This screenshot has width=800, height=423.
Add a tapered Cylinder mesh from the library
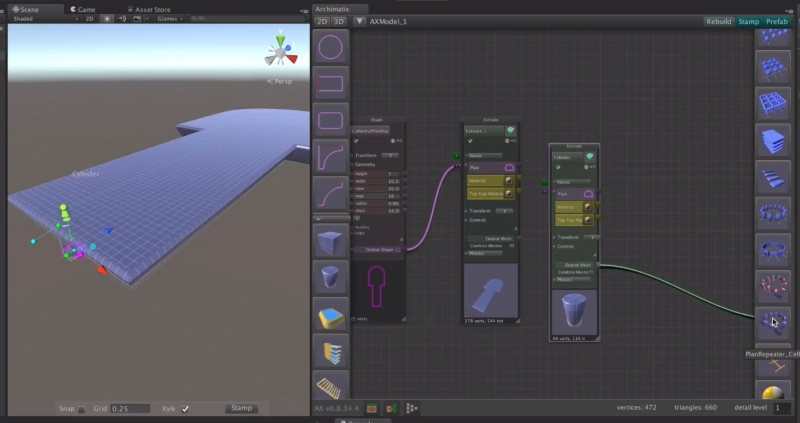(x=331, y=279)
